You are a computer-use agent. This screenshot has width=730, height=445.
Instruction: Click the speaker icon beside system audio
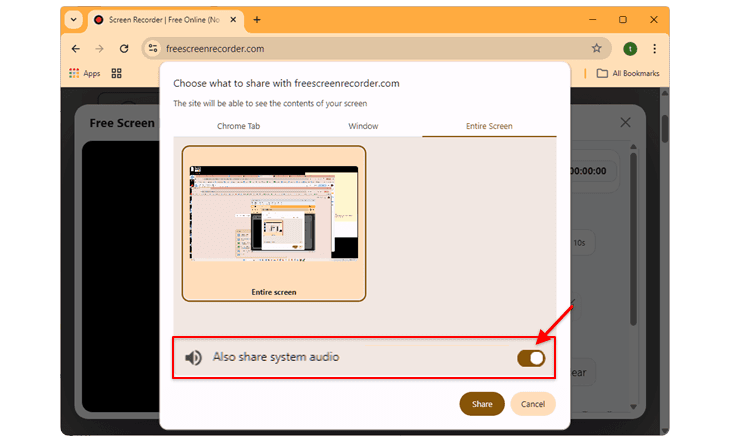tap(193, 357)
